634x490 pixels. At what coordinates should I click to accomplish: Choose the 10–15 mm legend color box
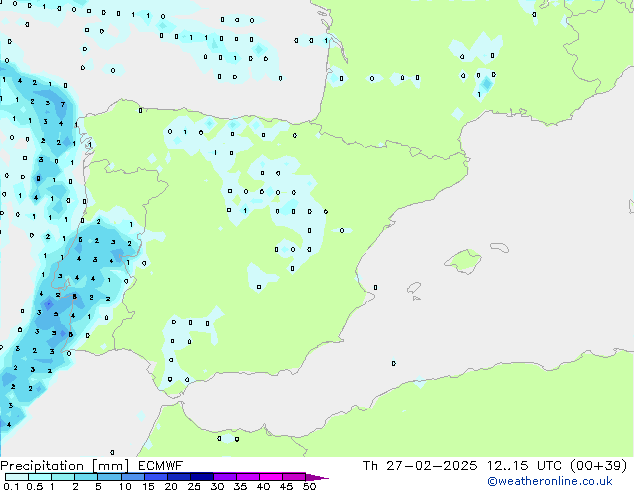(x=132, y=477)
